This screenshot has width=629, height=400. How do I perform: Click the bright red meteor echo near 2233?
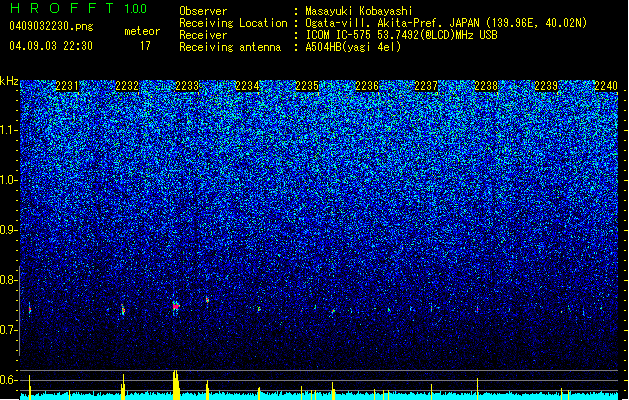176,307
